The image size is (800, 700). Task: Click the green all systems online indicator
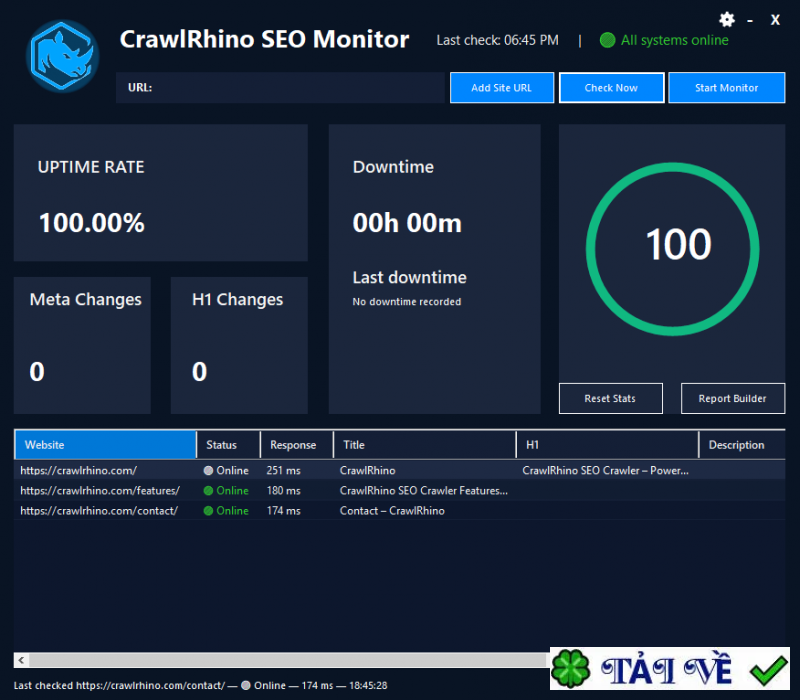click(x=607, y=41)
